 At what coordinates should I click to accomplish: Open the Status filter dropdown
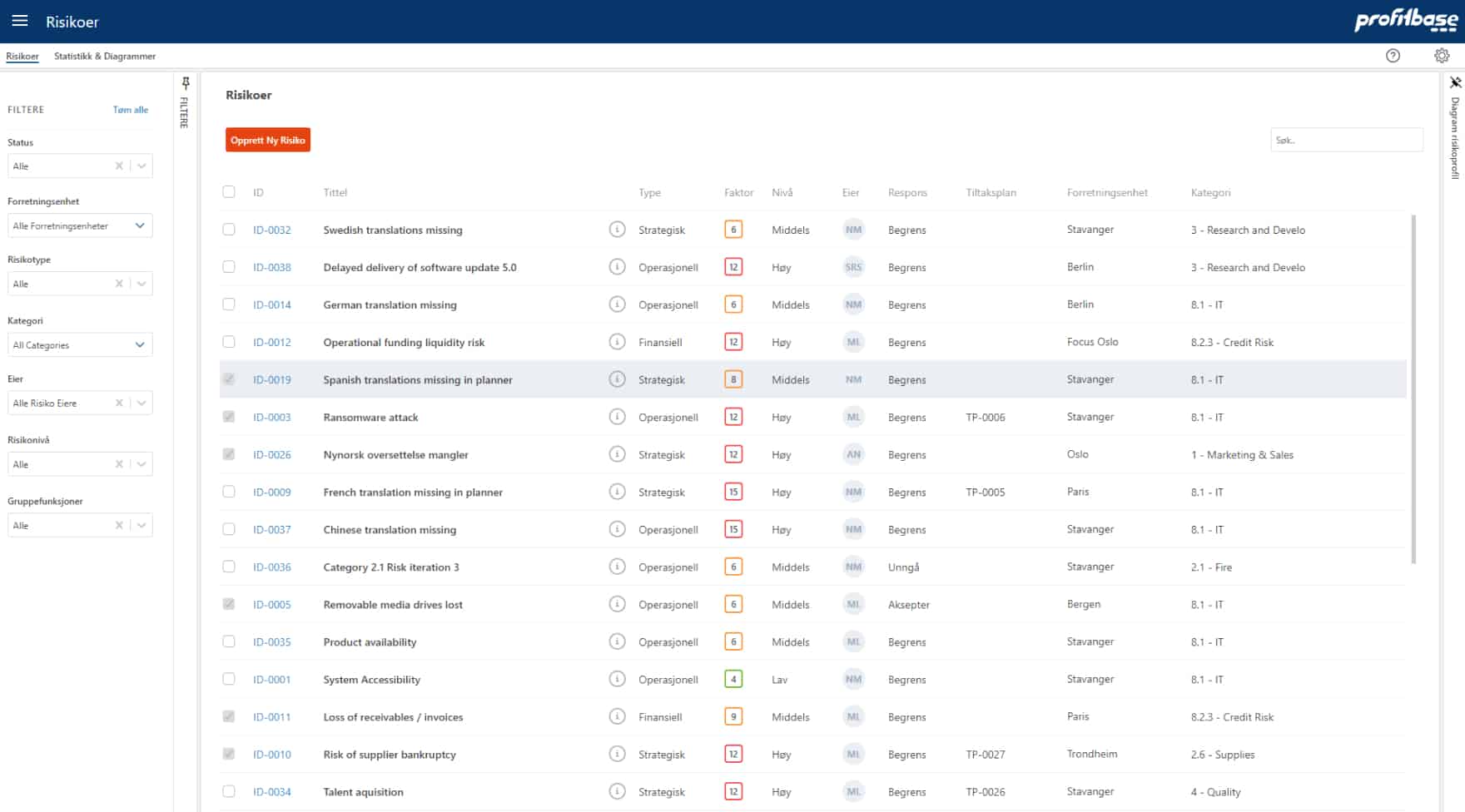pyautogui.click(x=143, y=166)
